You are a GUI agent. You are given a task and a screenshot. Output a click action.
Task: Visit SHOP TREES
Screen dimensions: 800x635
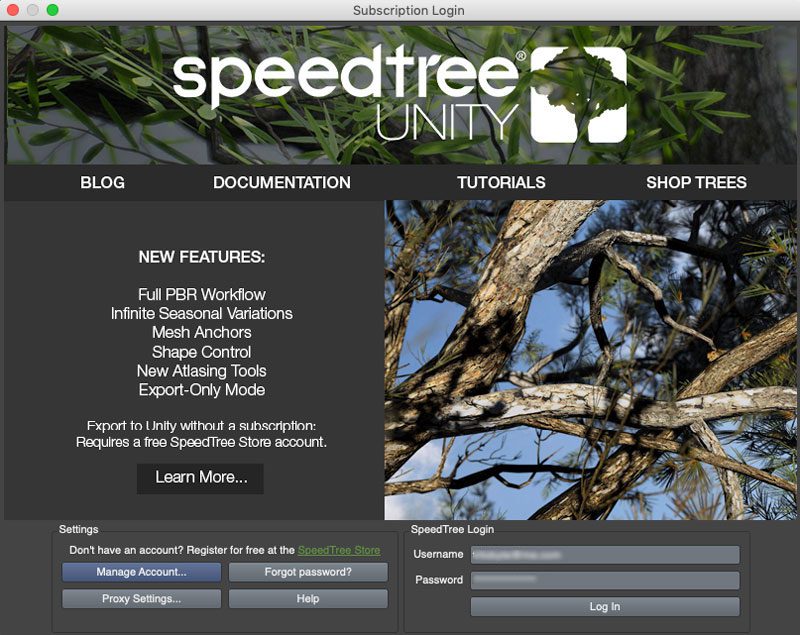(x=696, y=183)
